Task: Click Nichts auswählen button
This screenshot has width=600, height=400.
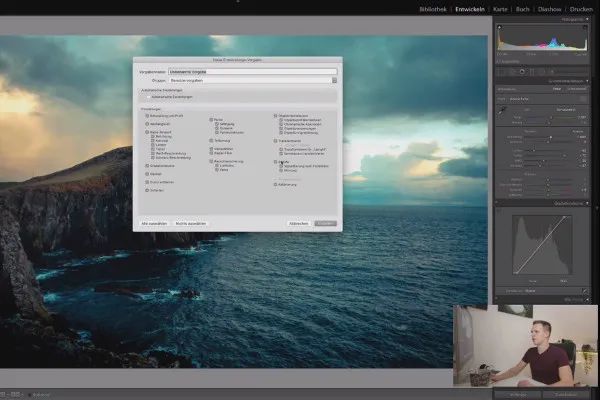Action: [x=191, y=224]
